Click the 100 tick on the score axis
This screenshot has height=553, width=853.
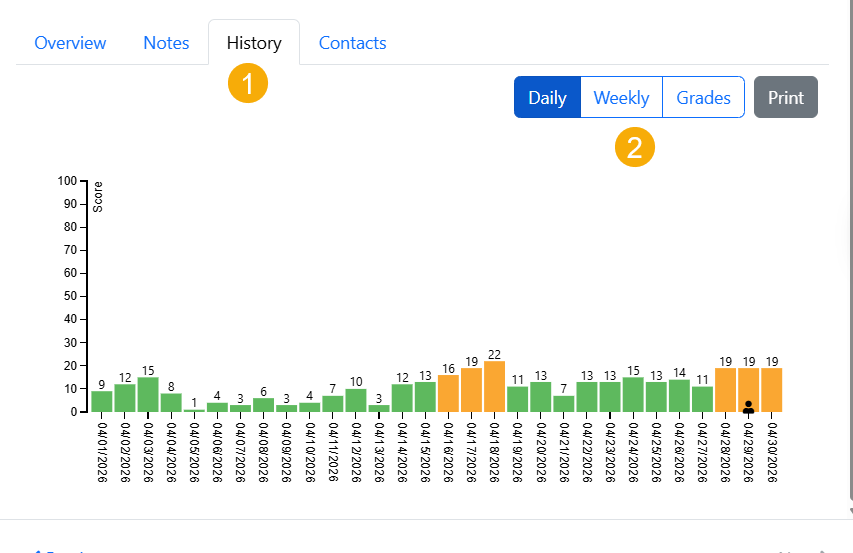(67, 181)
